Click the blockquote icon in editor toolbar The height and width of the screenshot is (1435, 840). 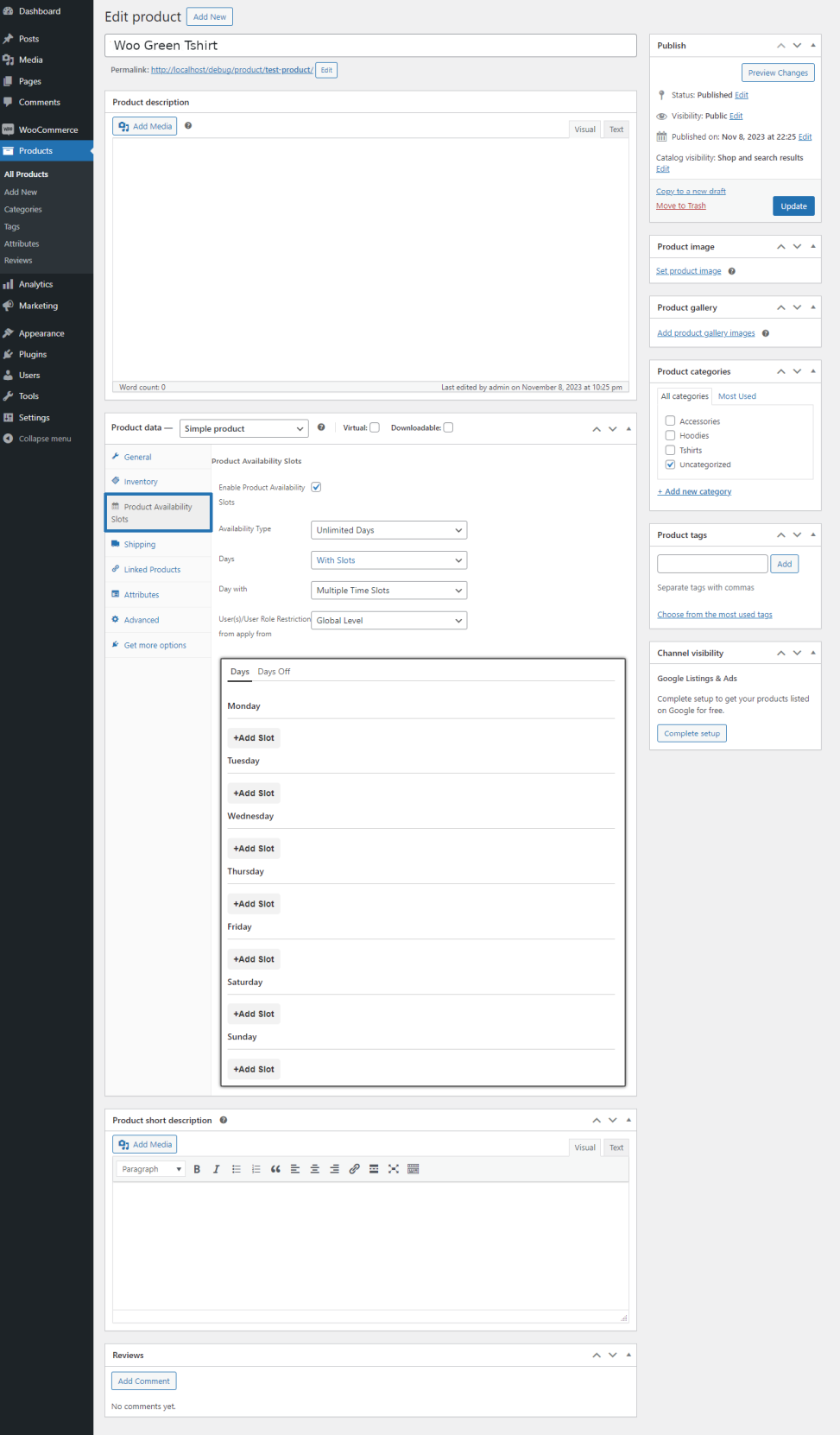coord(275,1169)
